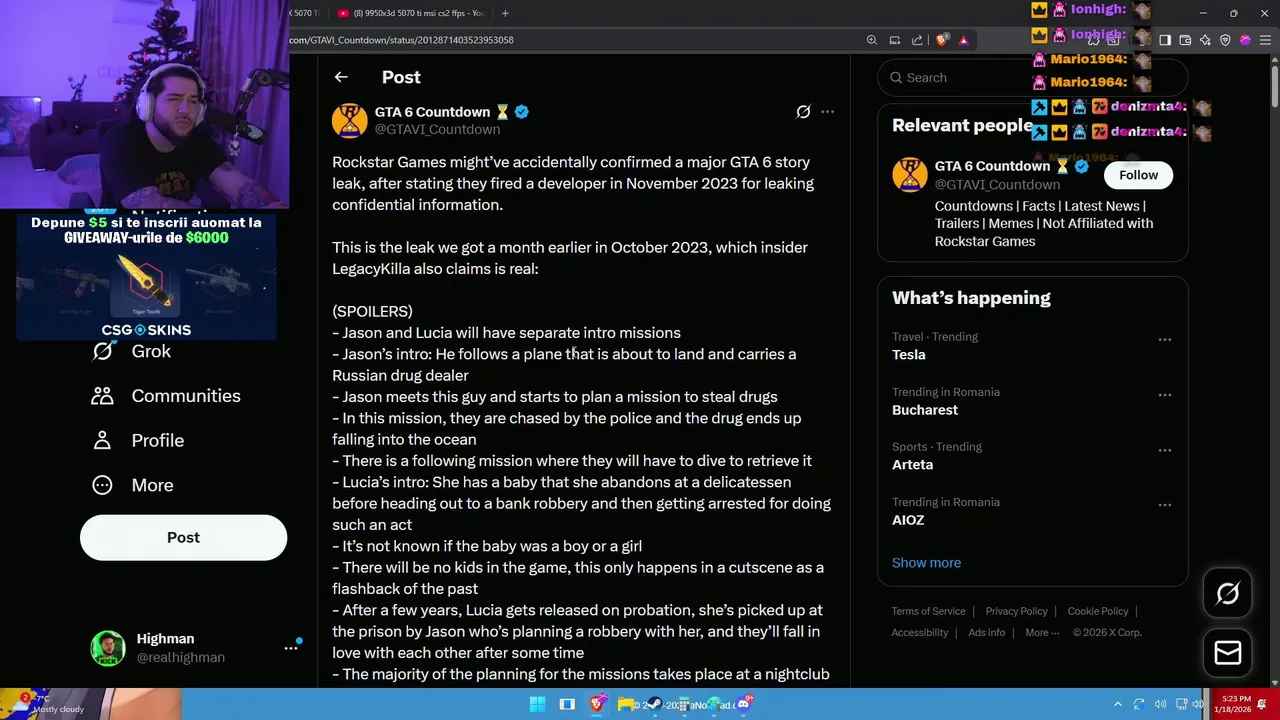Click the CSG-SKINS giveaway banner
Viewport: 1280px width, 720px height.
pyautogui.click(x=146, y=278)
